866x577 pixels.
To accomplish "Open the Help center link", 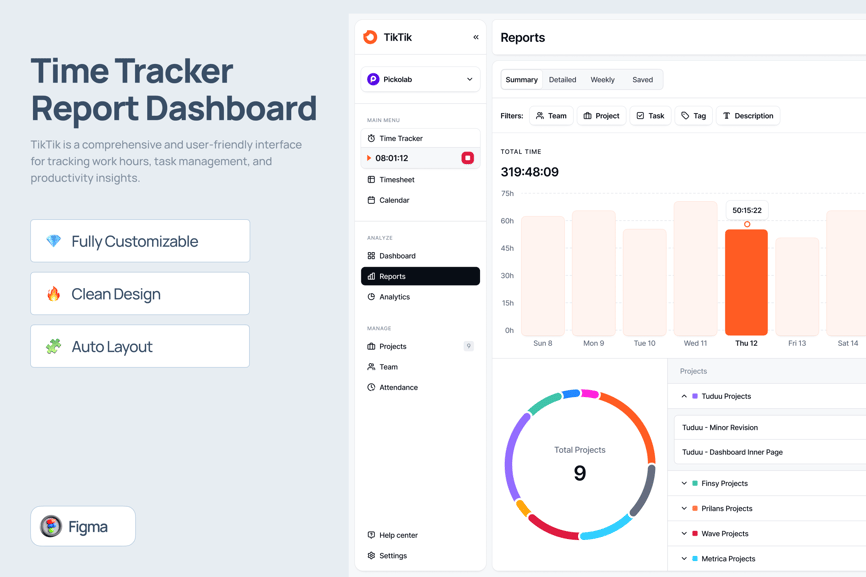I will [x=398, y=535].
